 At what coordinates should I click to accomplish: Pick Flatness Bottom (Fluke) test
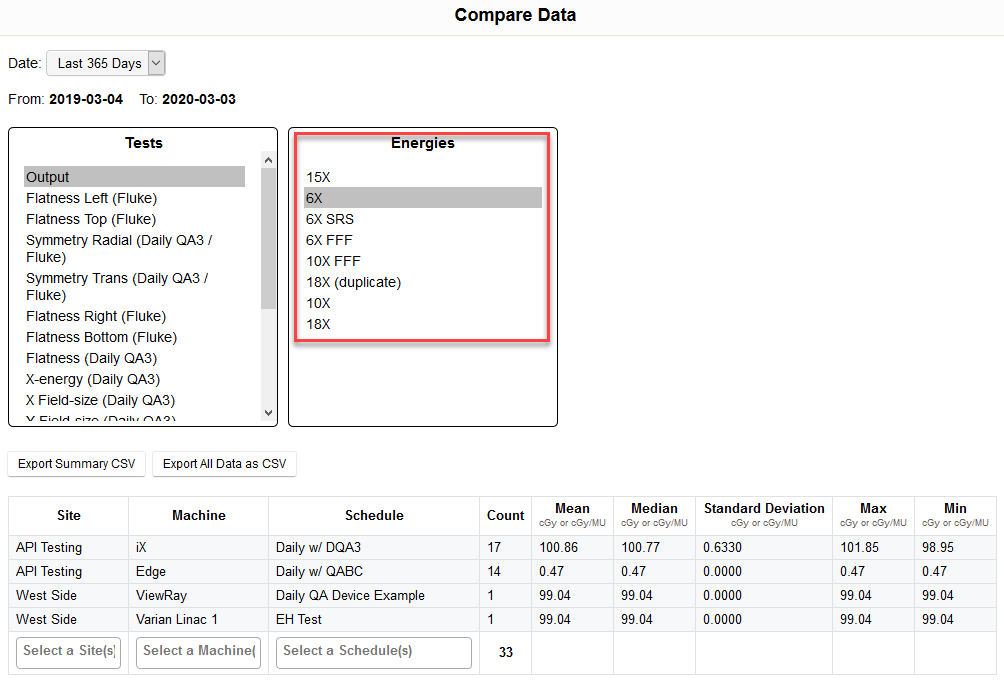point(101,337)
